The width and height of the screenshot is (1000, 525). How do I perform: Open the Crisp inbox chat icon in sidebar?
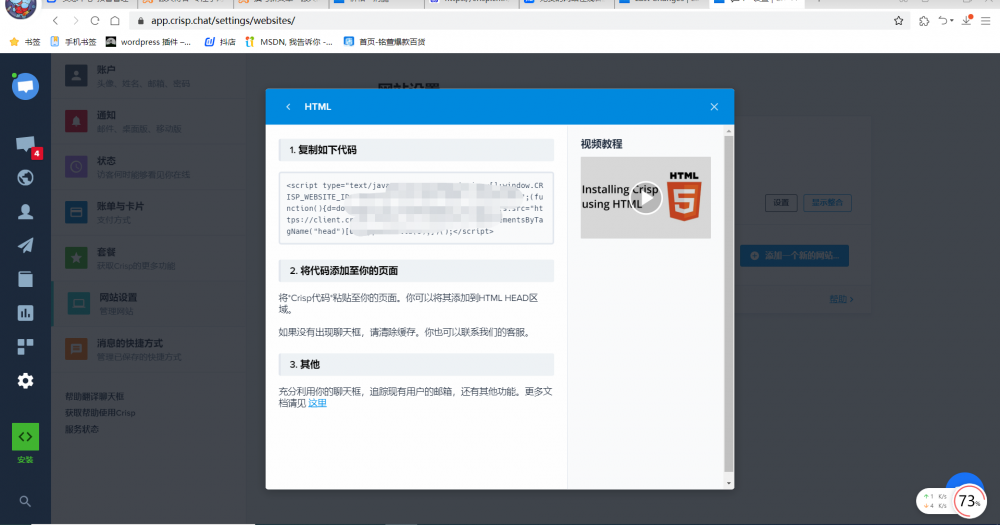[x=26, y=86]
